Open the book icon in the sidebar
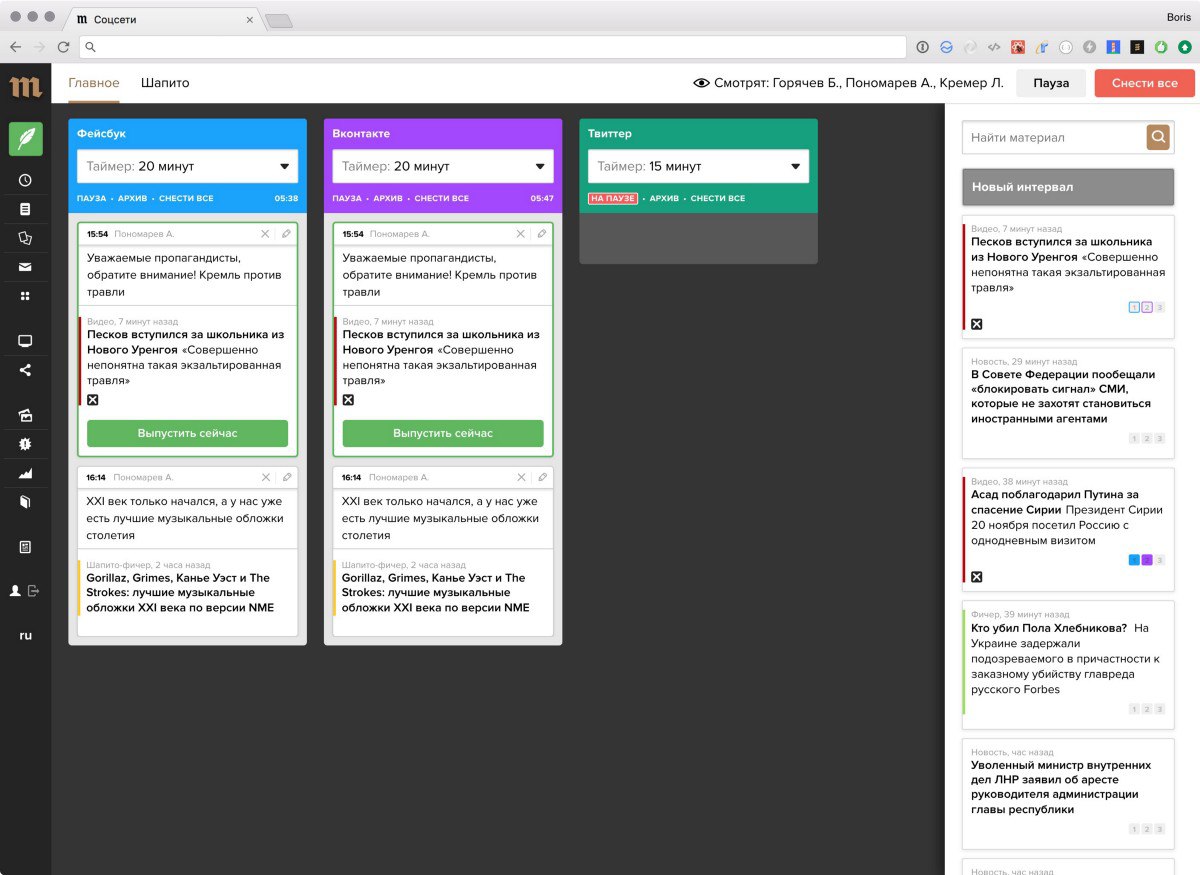The height and width of the screenshot is (875, 1200). pos(25,502)
